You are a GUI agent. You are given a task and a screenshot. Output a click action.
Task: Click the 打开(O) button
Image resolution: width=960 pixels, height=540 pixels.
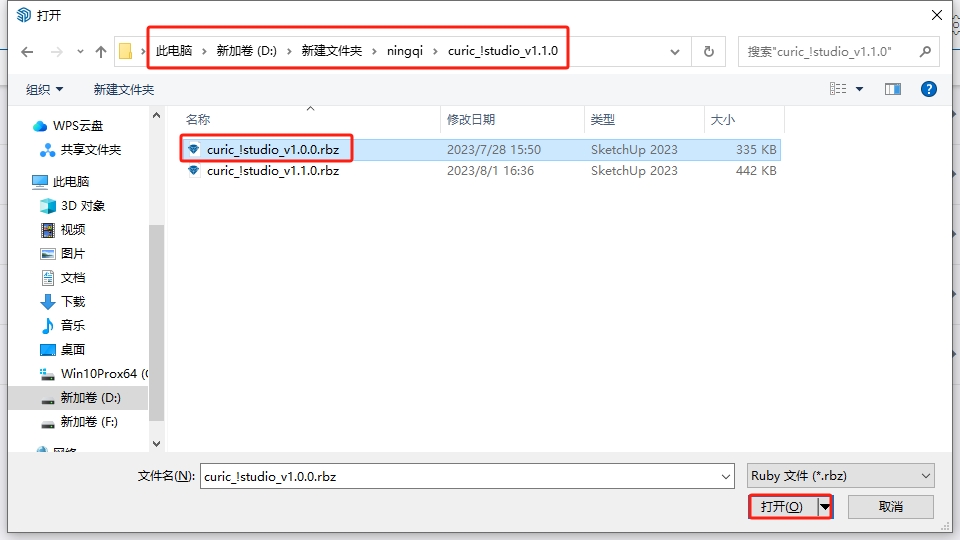click(782, 507)
